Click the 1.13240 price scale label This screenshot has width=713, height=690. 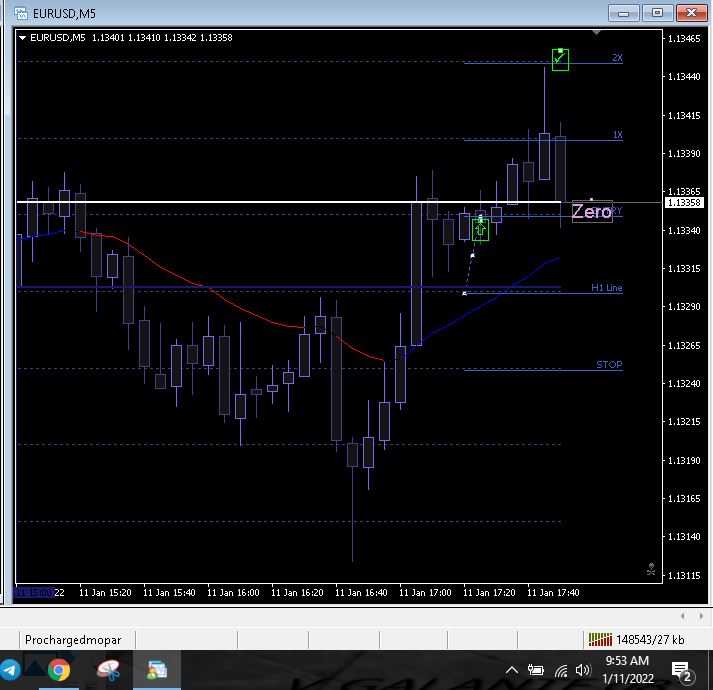(x=683, y=384)
